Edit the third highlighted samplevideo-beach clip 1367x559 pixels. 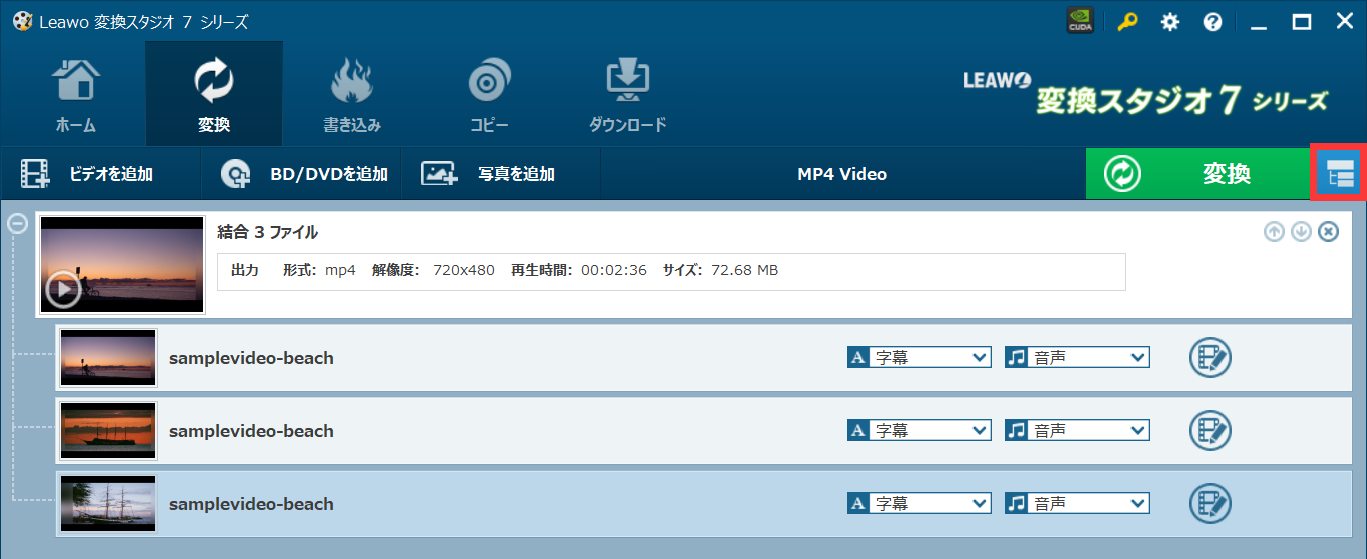[1210, 503]
